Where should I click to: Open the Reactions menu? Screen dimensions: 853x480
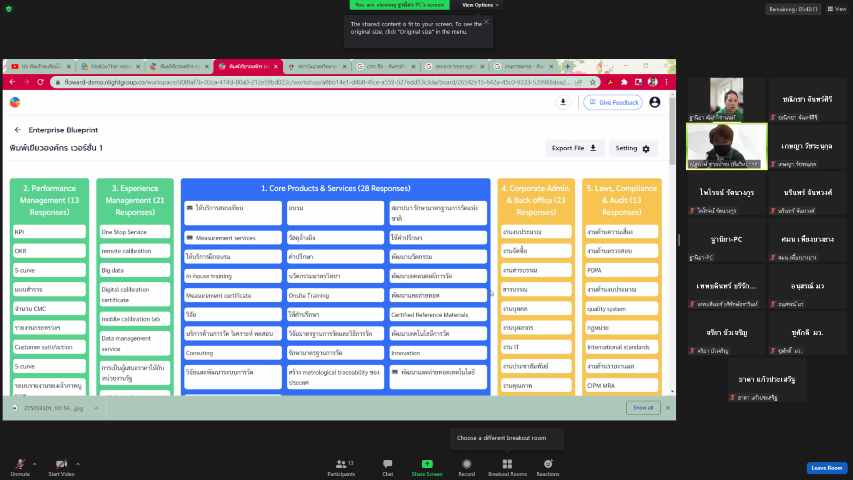pos(548,464)
